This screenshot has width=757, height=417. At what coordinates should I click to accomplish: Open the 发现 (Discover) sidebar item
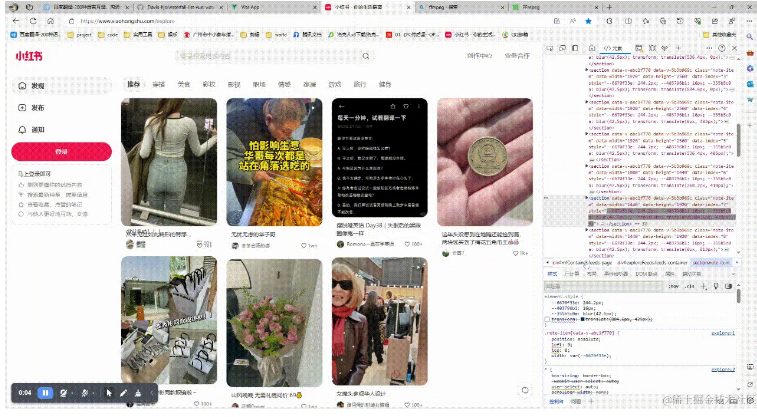(x=61, y=85)
